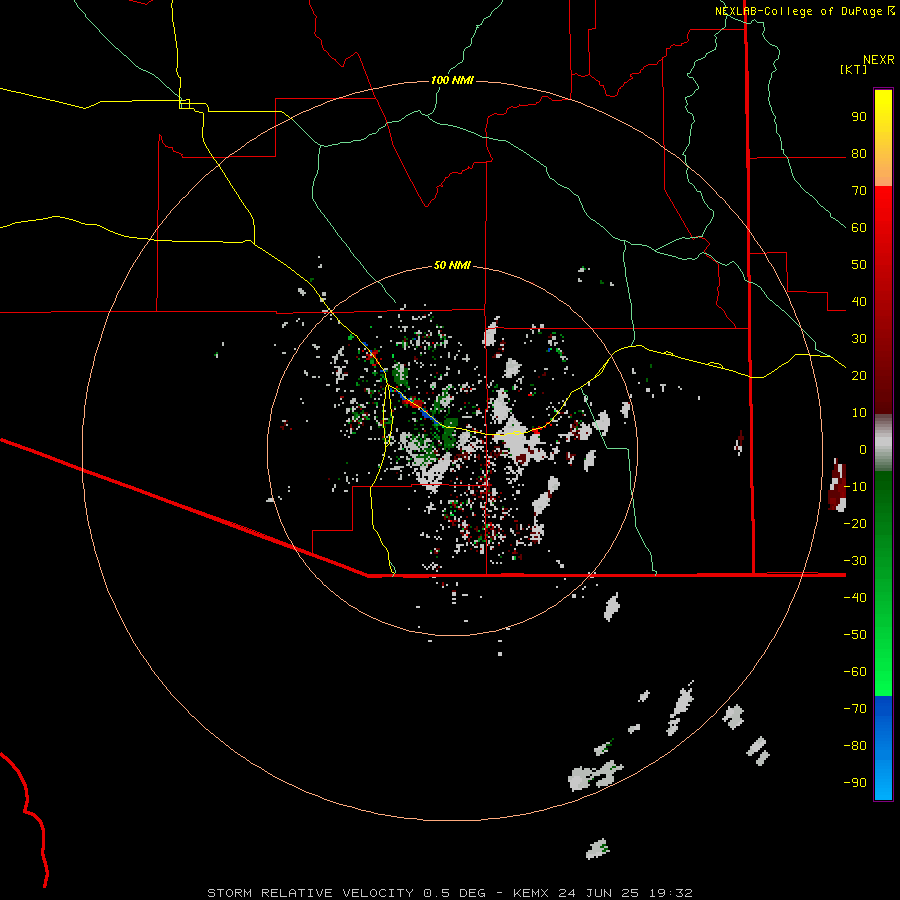Click the positive 40 tick on velocity scale
This screenshot has width=900, height=900.
coord(859,302)
